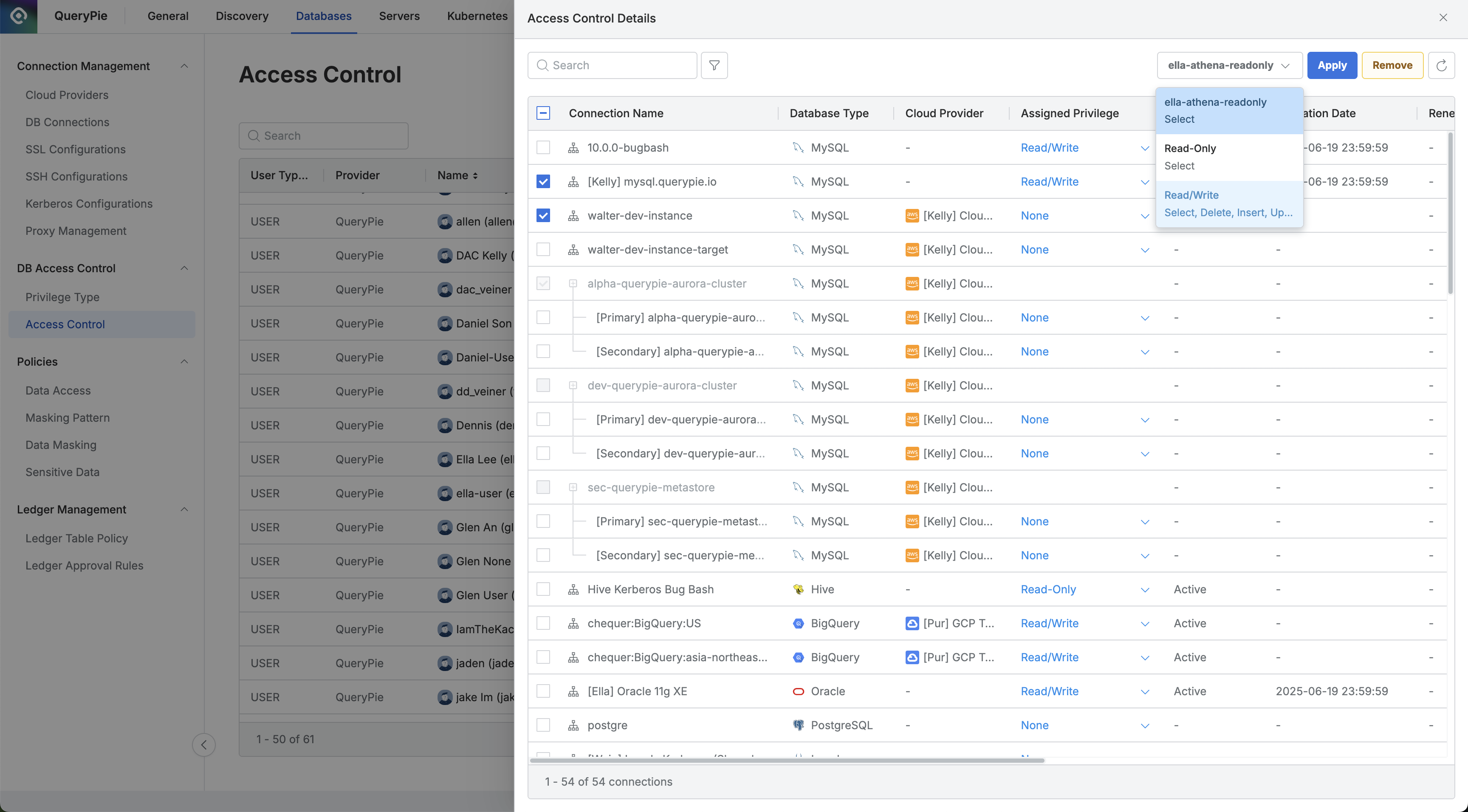Open Privilege Type in sidebar

point(62,297)
